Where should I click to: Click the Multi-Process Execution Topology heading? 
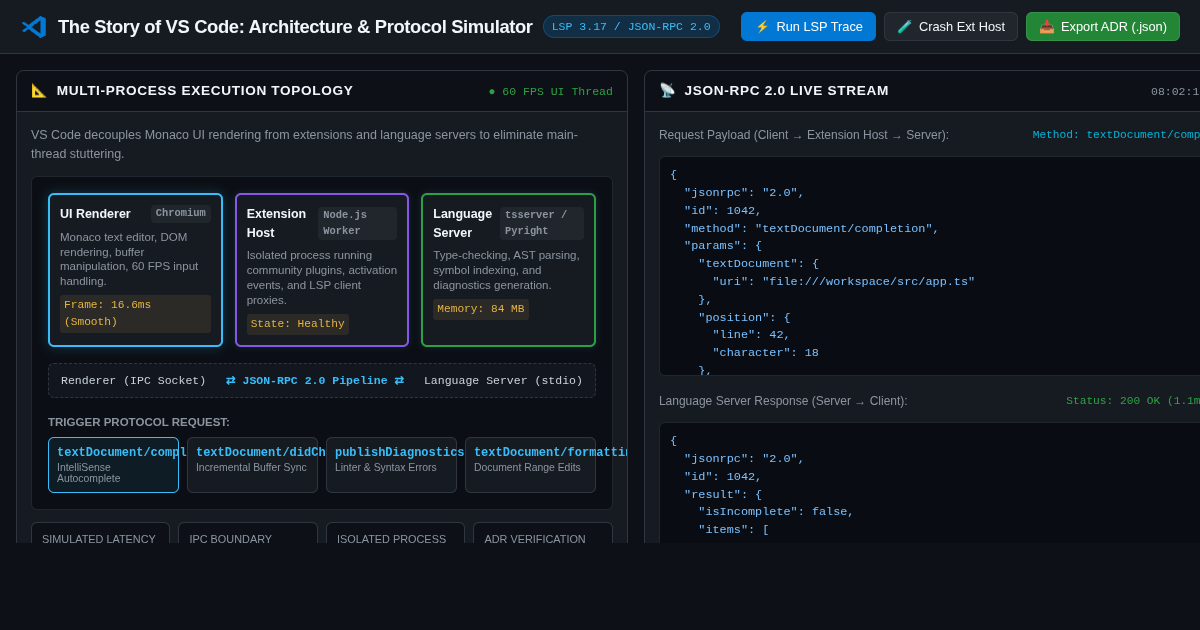[205, 91]
